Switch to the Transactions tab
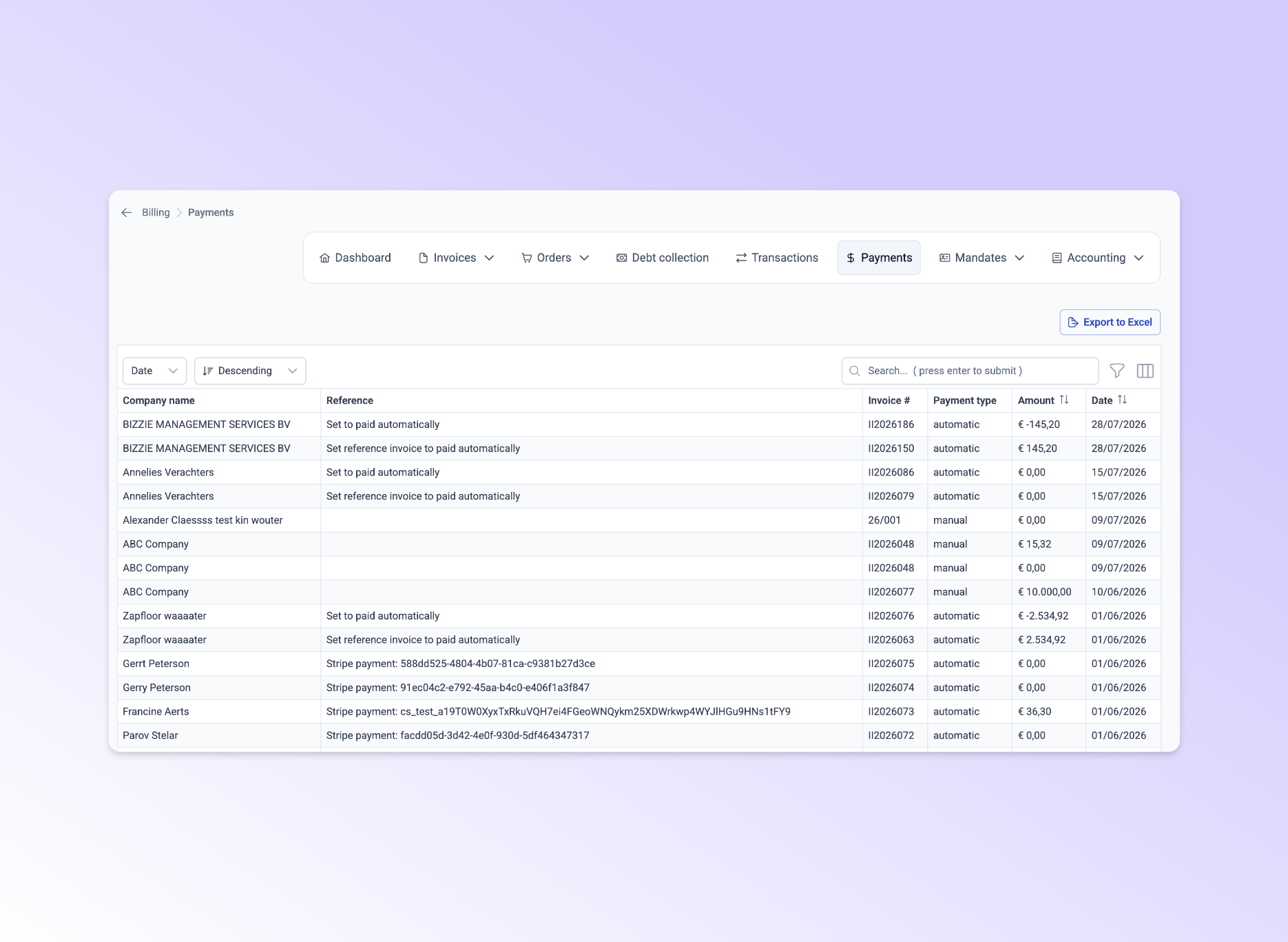 777,258
